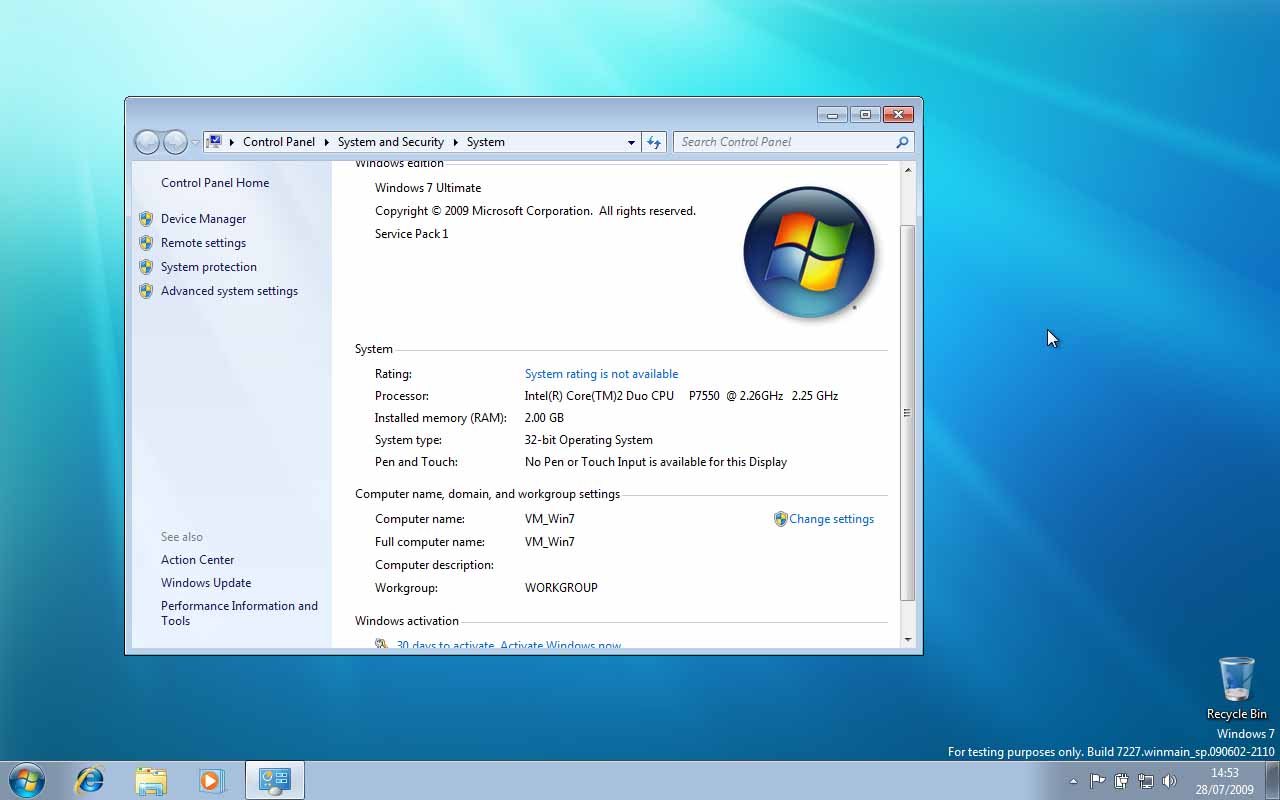Viewport: 1280px width, 800px height.
Task: Click the Search Control Panel field
Action: (x=785, y=142)
